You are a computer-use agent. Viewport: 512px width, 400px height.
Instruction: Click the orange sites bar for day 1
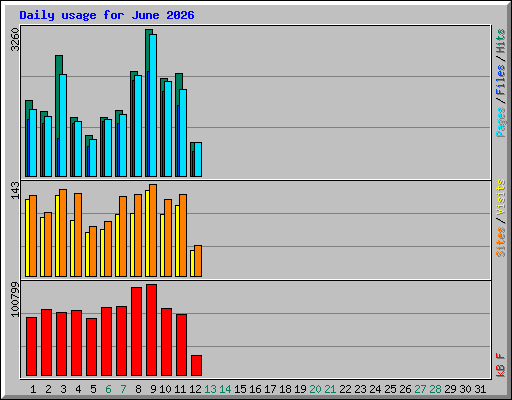click(x=33, y=236)
